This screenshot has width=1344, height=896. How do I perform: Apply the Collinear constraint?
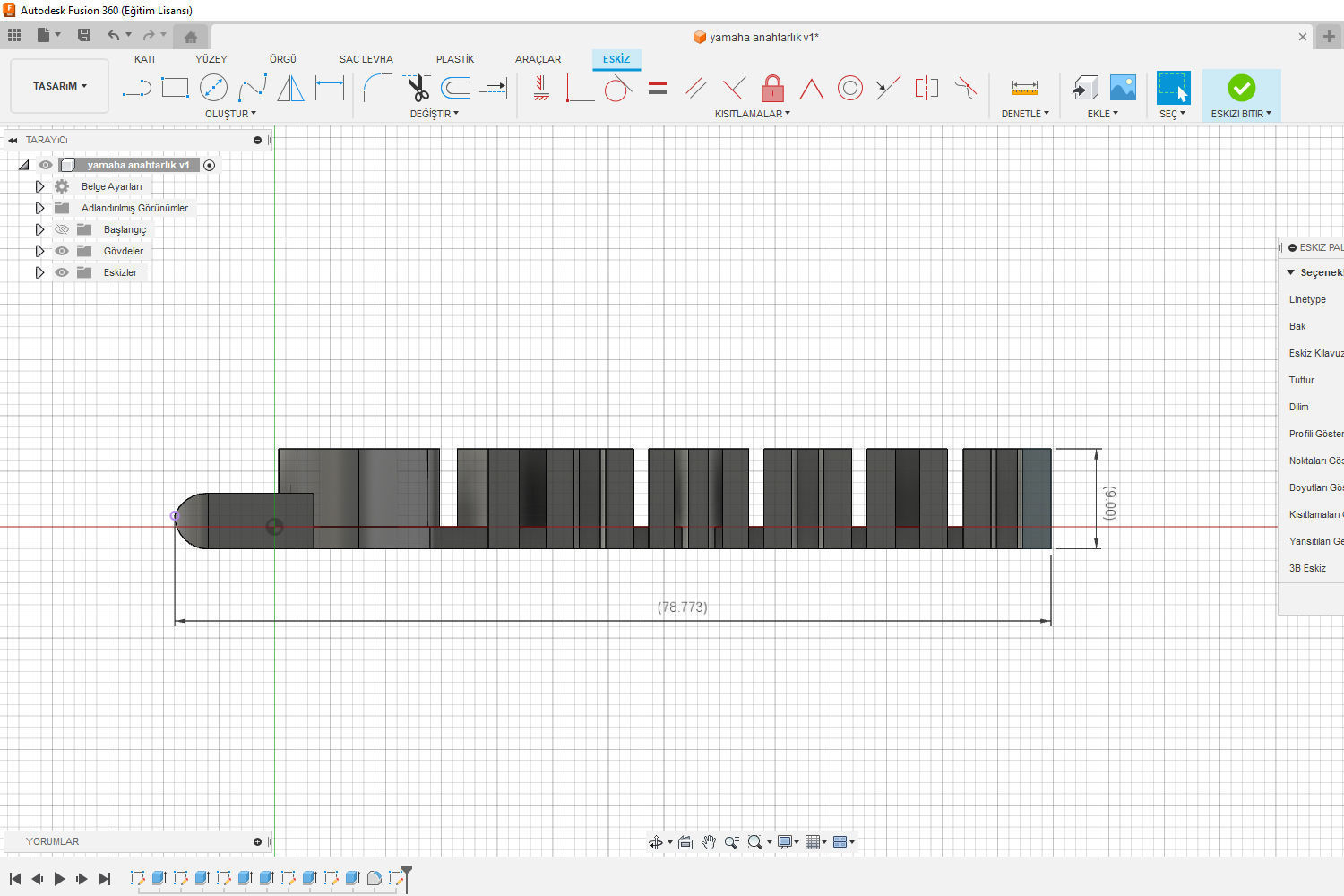pos(888,88)
